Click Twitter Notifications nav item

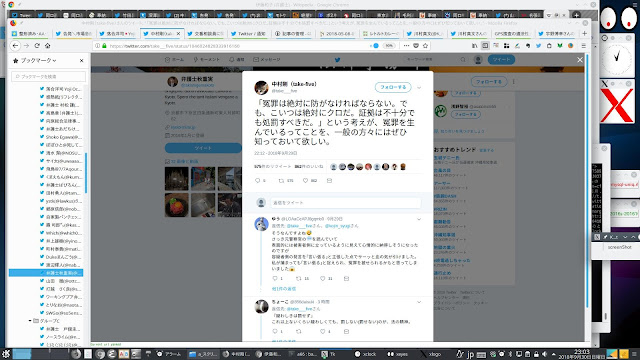[237, 60]
